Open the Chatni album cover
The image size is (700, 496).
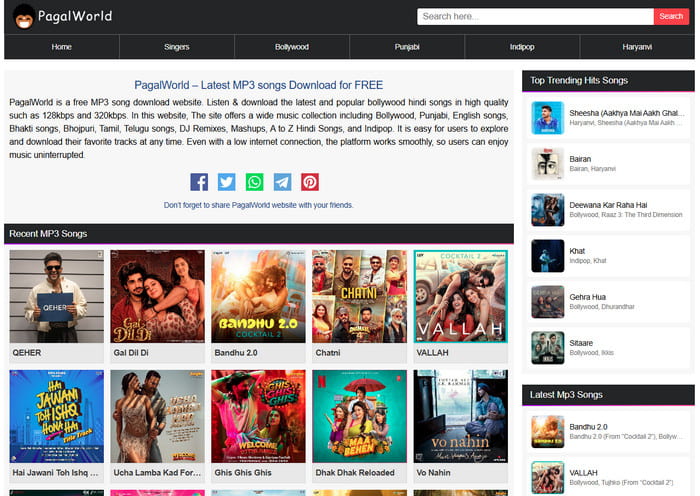tap(359, 296)
